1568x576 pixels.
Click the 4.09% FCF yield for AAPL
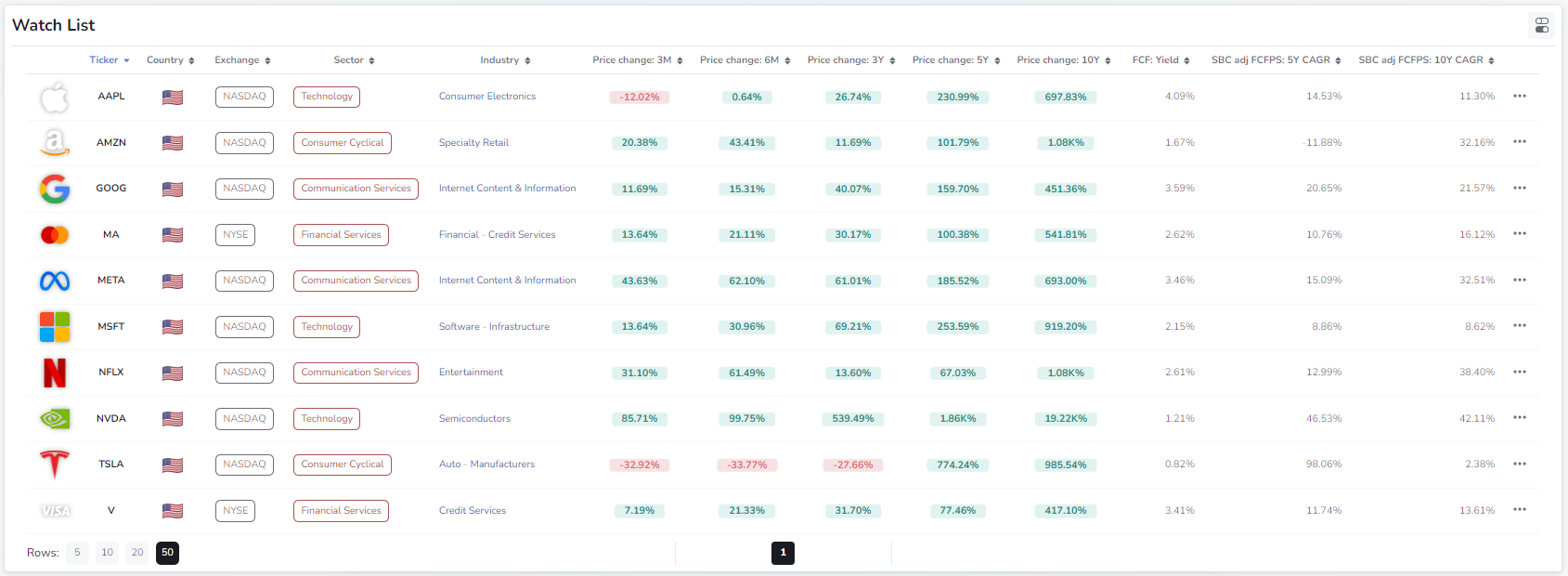1180,97
